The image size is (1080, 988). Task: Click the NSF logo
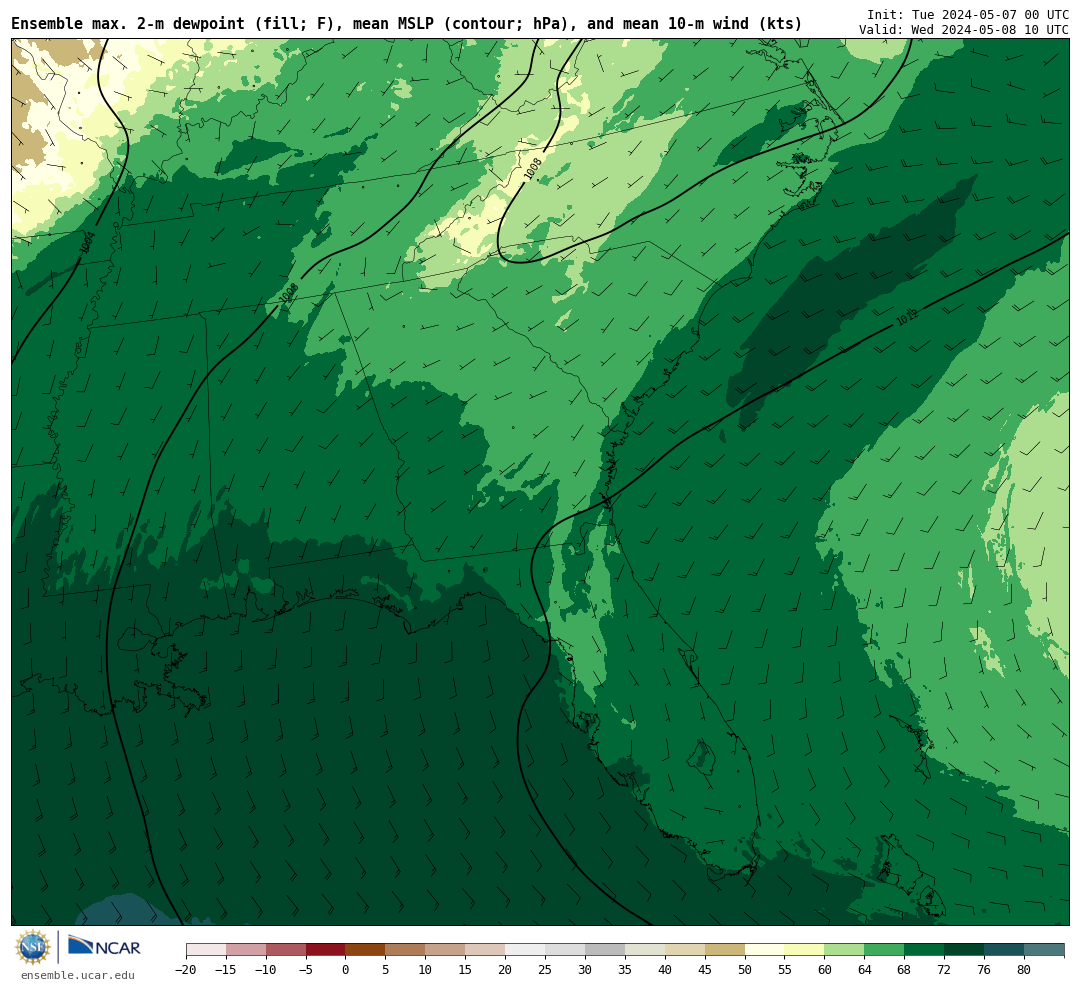point(33,947)
